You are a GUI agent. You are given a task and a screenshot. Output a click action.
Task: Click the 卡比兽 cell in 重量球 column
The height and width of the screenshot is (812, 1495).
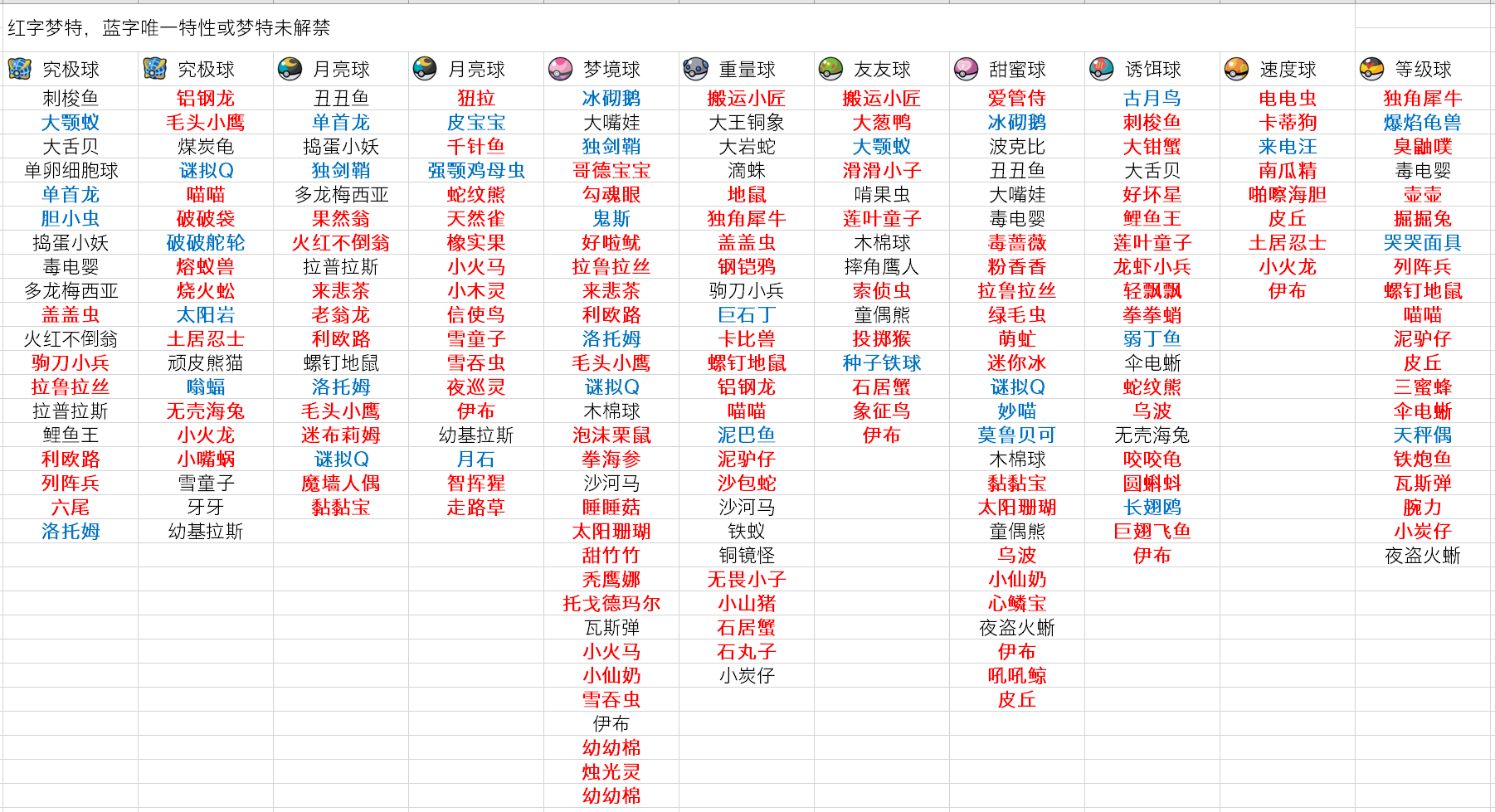pyautogui.click(x=746, y=338)
